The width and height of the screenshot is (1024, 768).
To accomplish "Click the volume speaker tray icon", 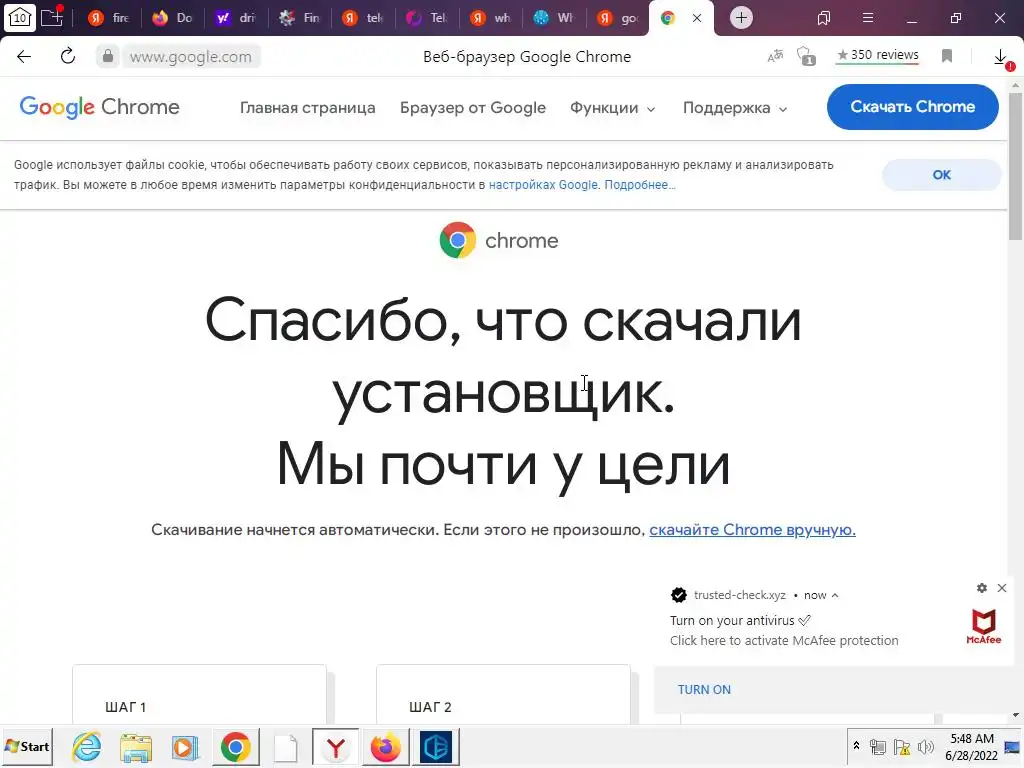I will coord(925,747).
